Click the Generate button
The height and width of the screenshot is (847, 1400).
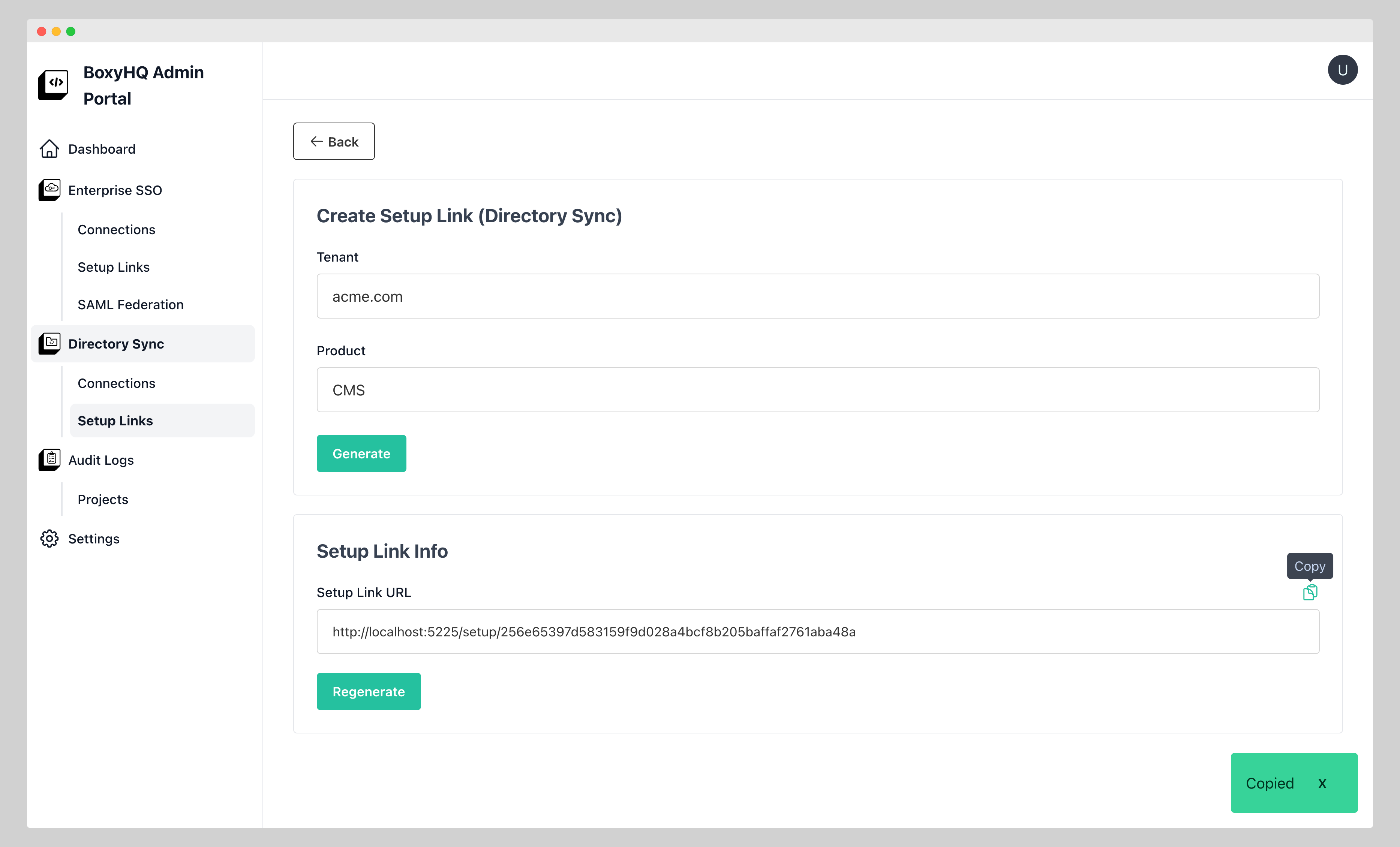361,453
